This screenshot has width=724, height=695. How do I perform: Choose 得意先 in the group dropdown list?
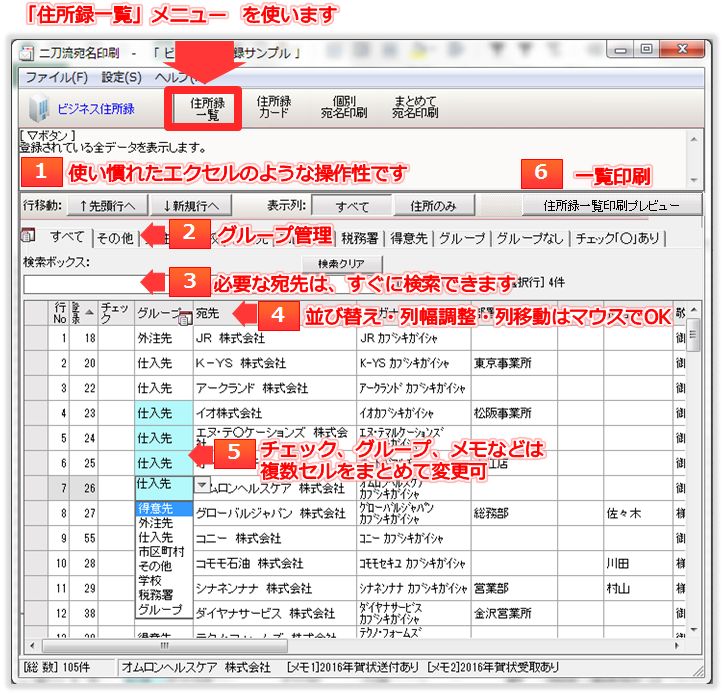pyautogui.click(x=164, y=509)
